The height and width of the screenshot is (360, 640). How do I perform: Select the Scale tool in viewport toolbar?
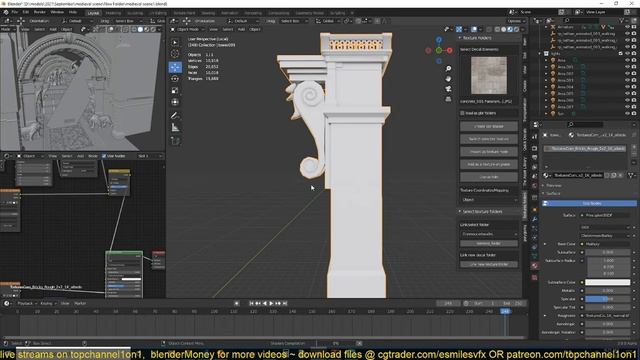[x=175, y=90]
